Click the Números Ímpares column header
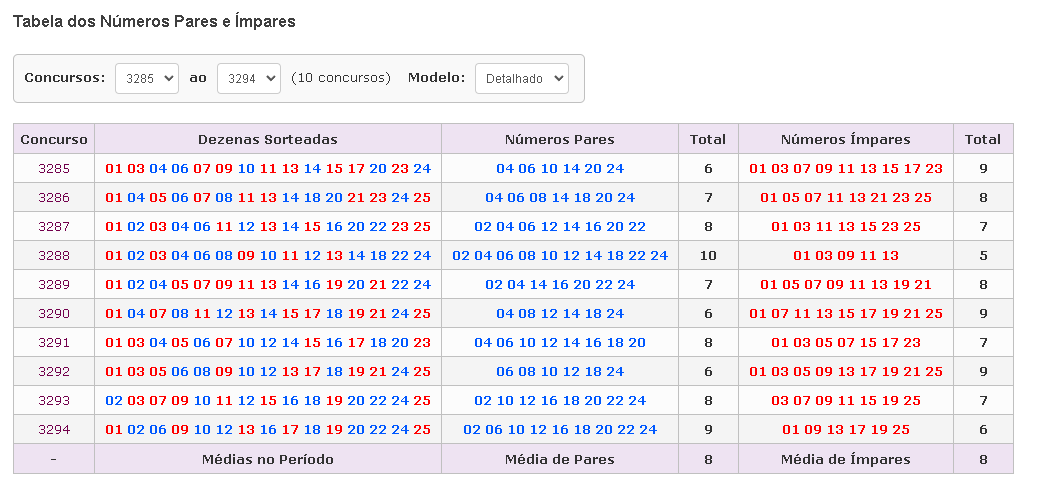This screenshot has width=1045, height=491. click(x=846, y=139)
